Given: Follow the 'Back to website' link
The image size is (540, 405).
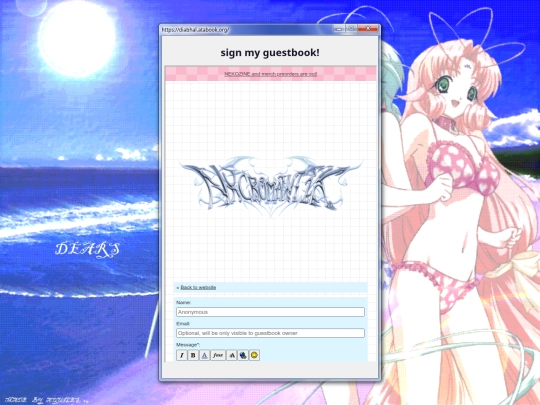Looking at the screenshot, I should point(198,287).
